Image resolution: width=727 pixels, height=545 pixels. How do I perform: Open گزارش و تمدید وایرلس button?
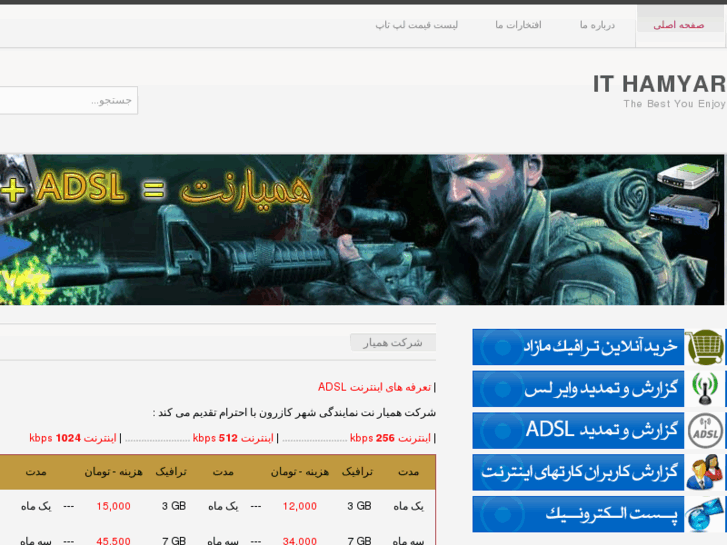578,389
